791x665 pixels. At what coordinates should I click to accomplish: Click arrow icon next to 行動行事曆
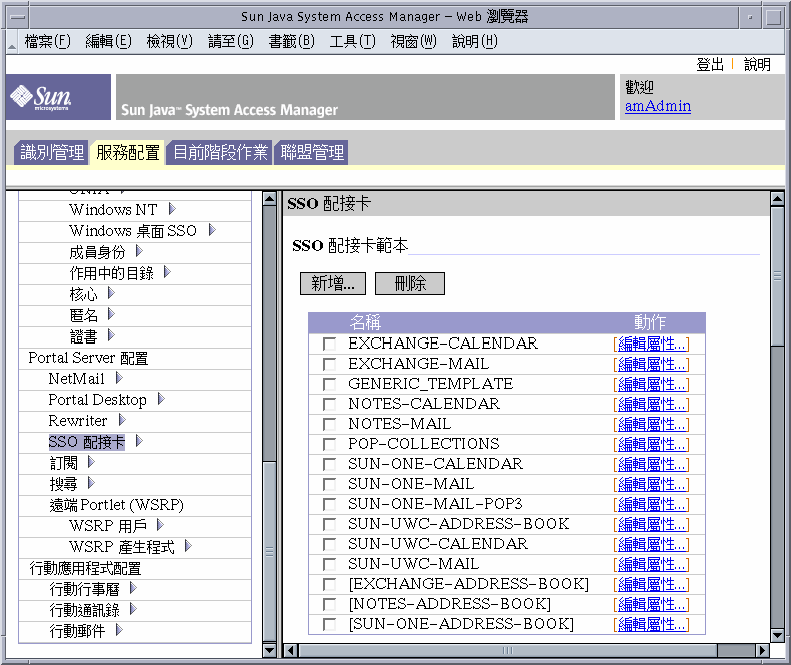click(133, 588)
